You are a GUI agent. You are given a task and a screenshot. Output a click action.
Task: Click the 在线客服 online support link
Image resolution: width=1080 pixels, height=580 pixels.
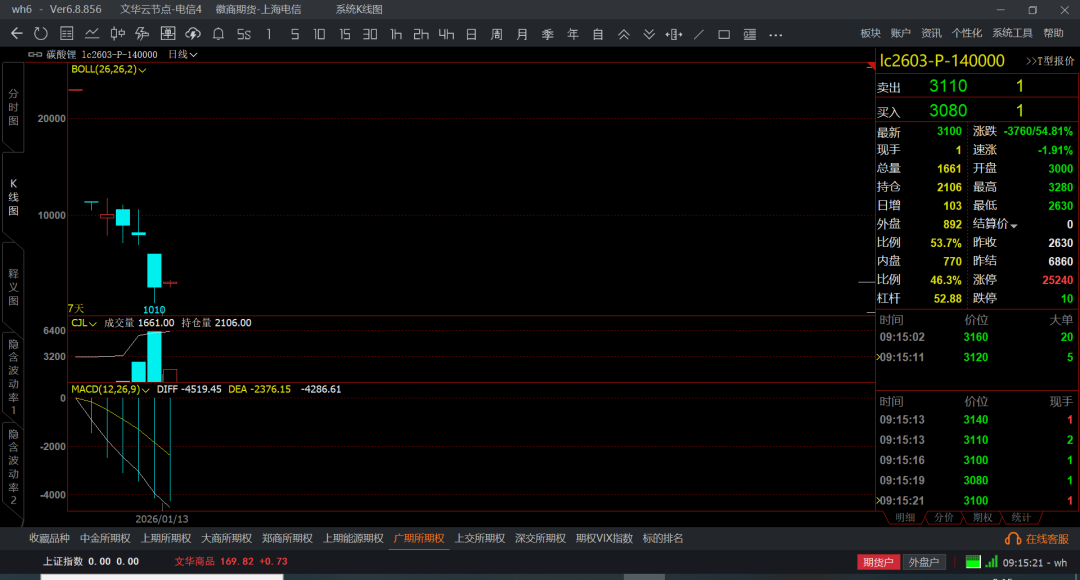1039,539
